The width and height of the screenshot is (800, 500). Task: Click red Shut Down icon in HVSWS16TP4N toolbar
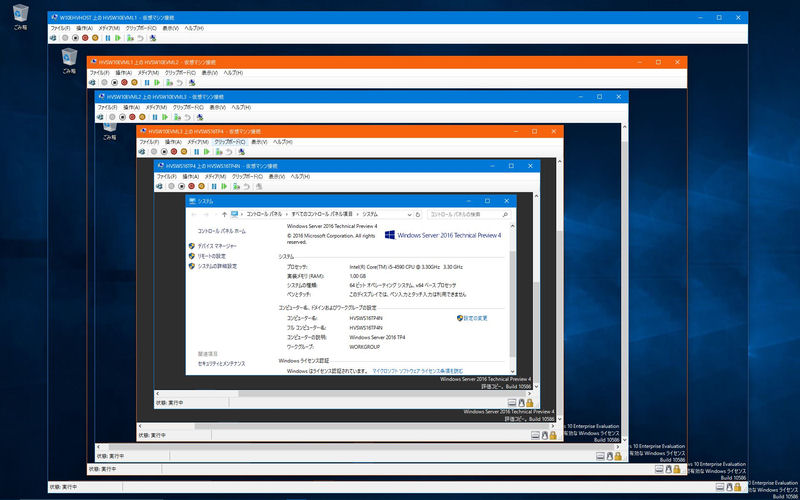191,186
